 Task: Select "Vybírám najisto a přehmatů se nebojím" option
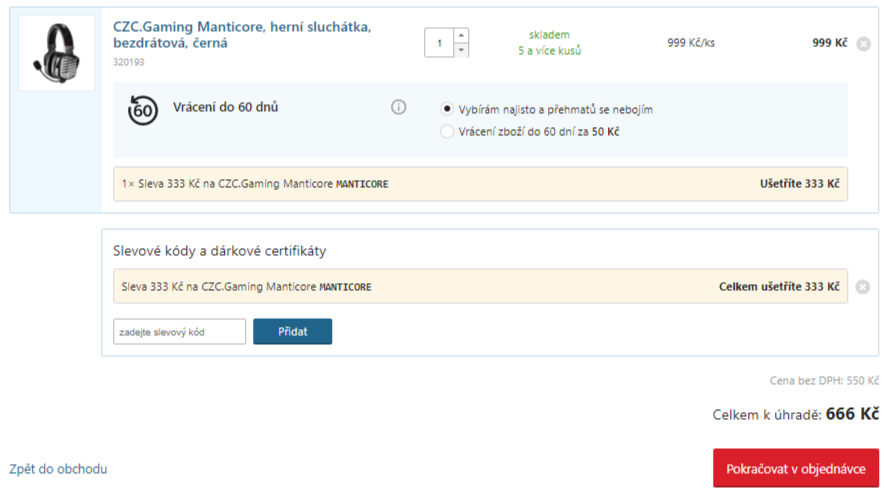click(446, 109)
